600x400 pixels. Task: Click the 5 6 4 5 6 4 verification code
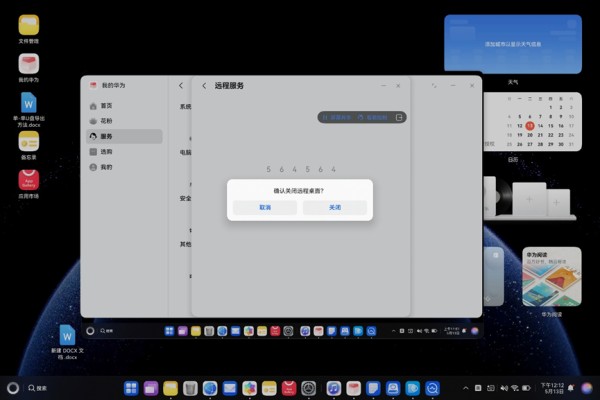[301, 169]
